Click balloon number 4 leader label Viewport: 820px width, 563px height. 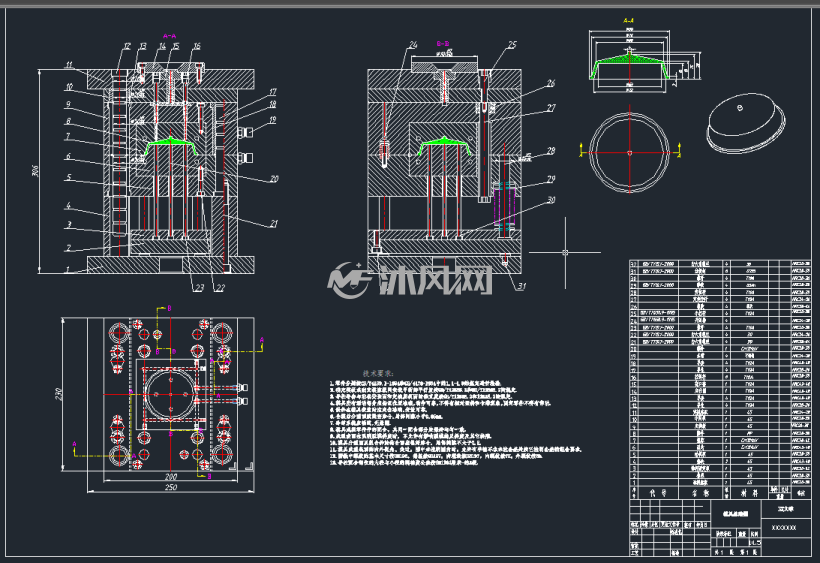68,205
